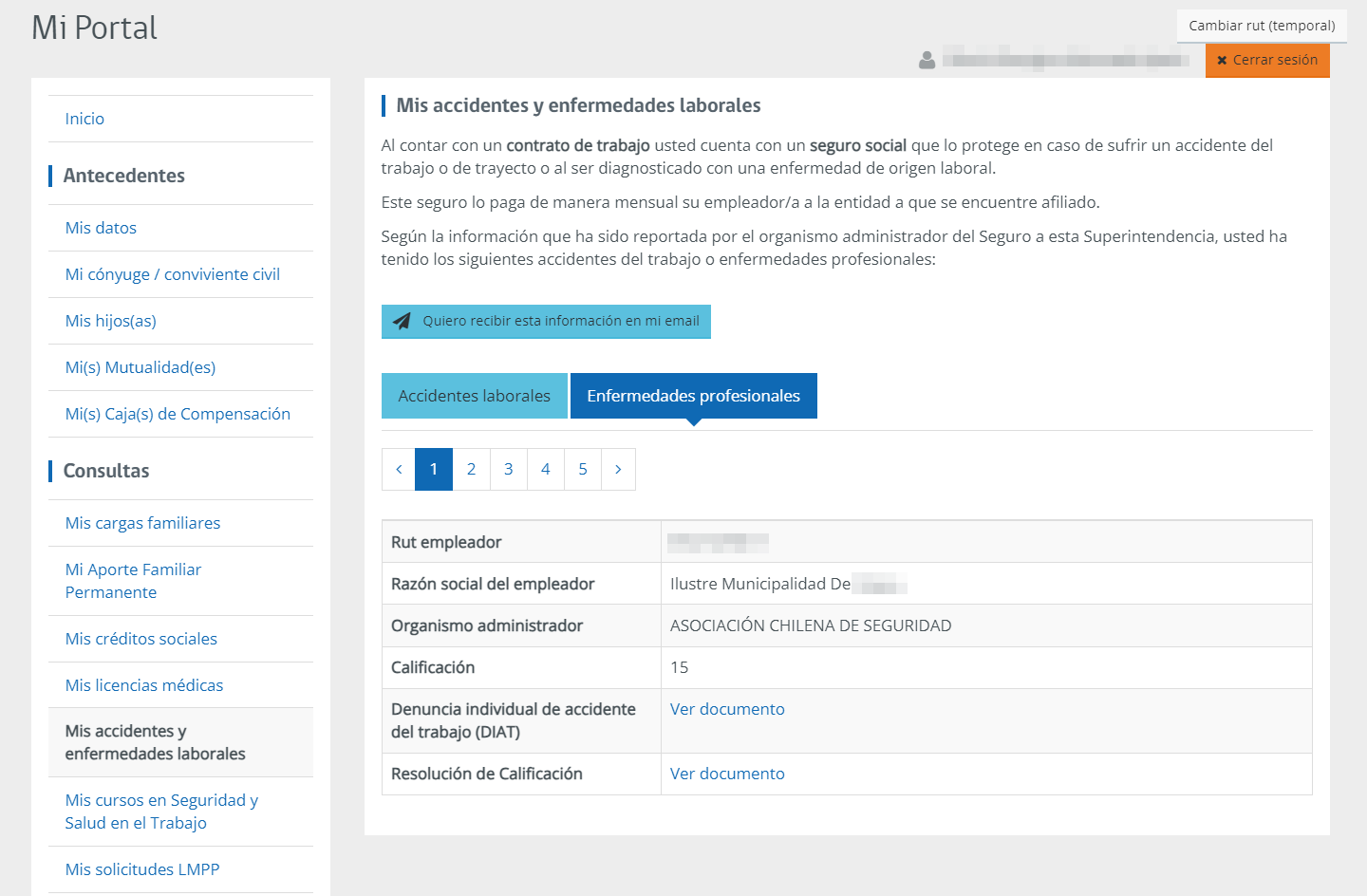
Task: Open Mis solicitudes LMPP
Action: [141, 869]
